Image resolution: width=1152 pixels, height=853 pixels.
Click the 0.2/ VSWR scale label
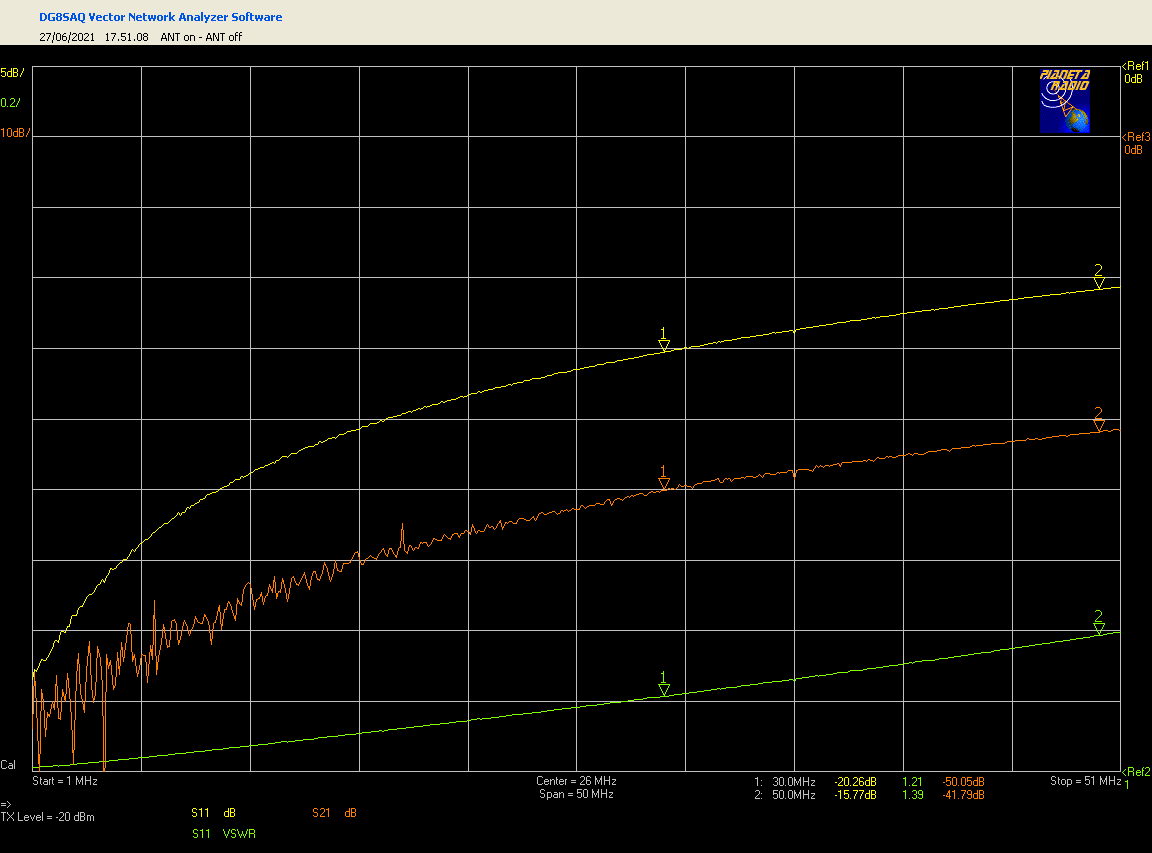coord(11,103)
